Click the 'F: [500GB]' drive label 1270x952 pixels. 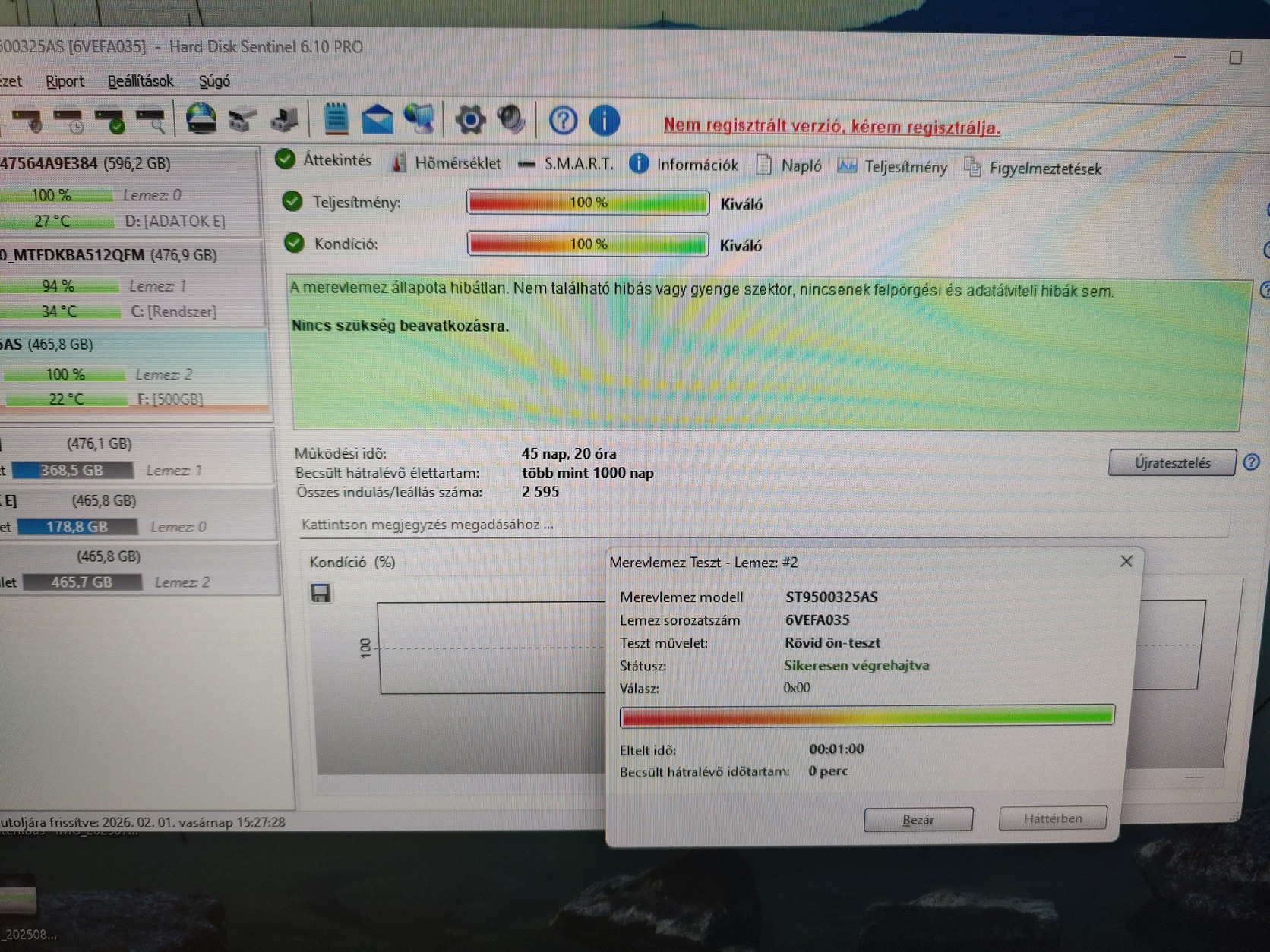[x=170, y=399]
